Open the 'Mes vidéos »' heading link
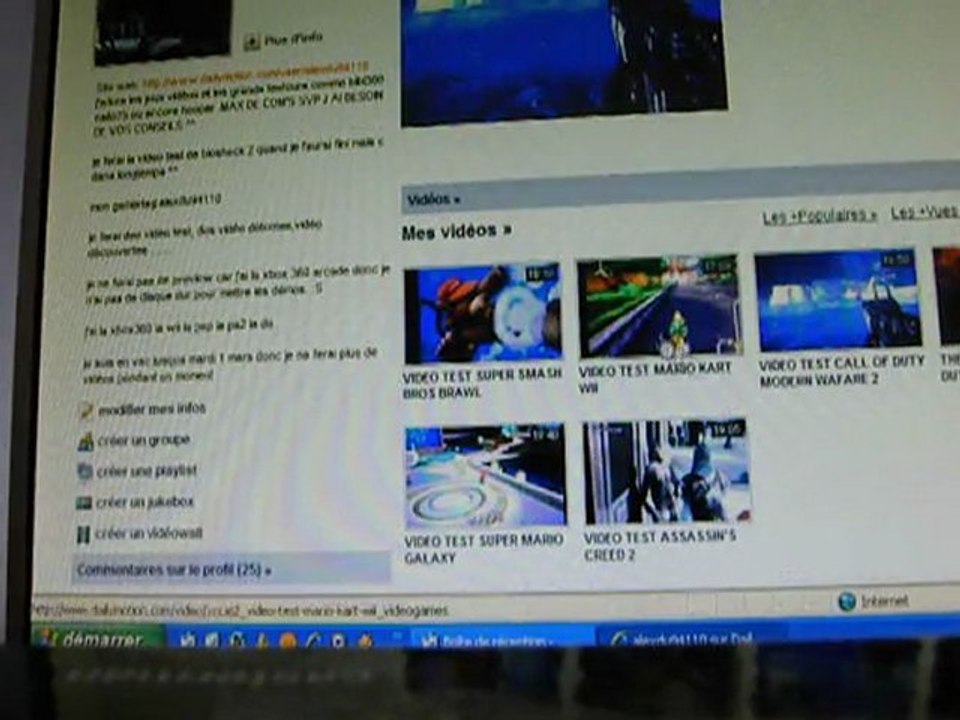Image resolution: width=960 pixels, height=720 pixels. click(x=456, y=231)
